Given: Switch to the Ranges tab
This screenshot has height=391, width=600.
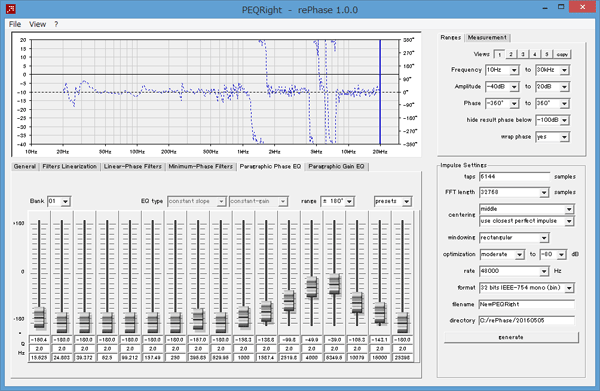Looking at the screenshot, I should [450, 37].
